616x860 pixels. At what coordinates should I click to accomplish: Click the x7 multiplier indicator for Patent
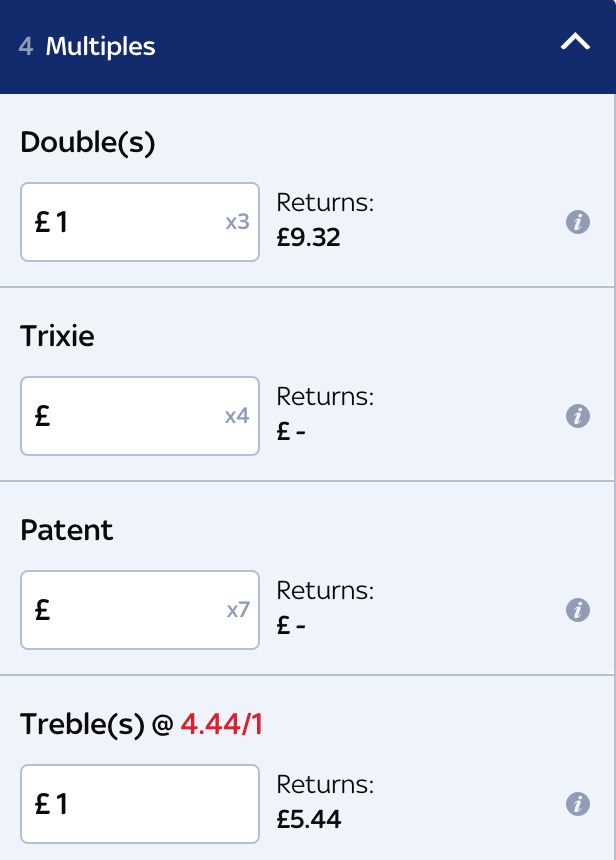coord(237,610)
